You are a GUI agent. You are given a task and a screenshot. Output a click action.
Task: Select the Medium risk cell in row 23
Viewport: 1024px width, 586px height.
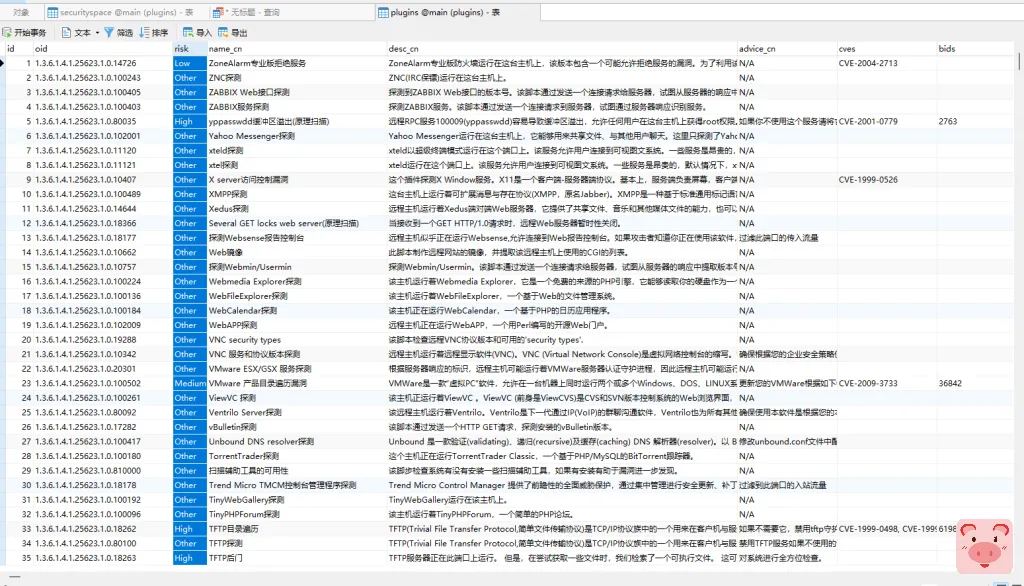pyautogui.click(x=189, y=383)
